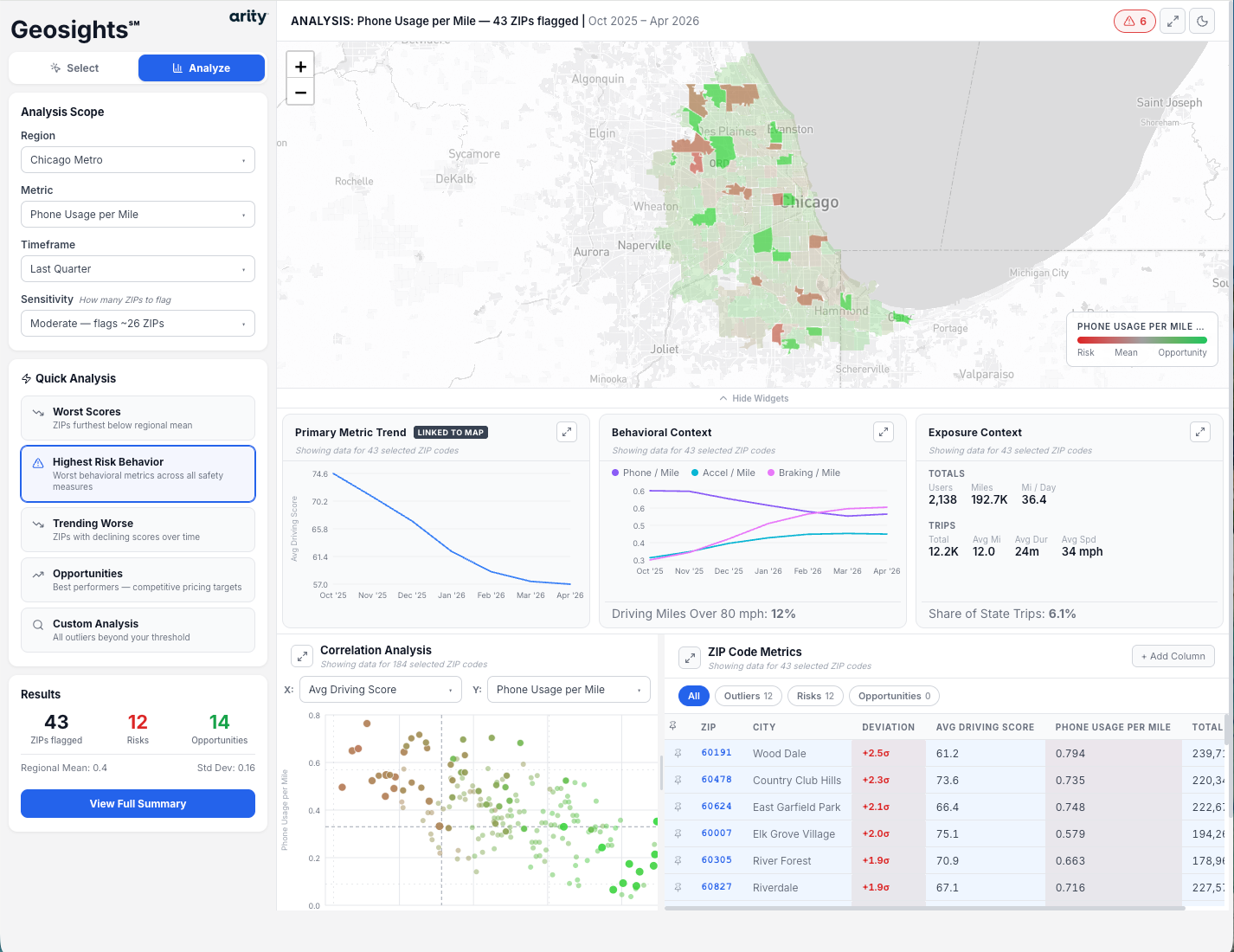Select Custom Analysis option
The width and height of the screenshot is (1234, 952).
pyautogui.click(x=138, y=630)
